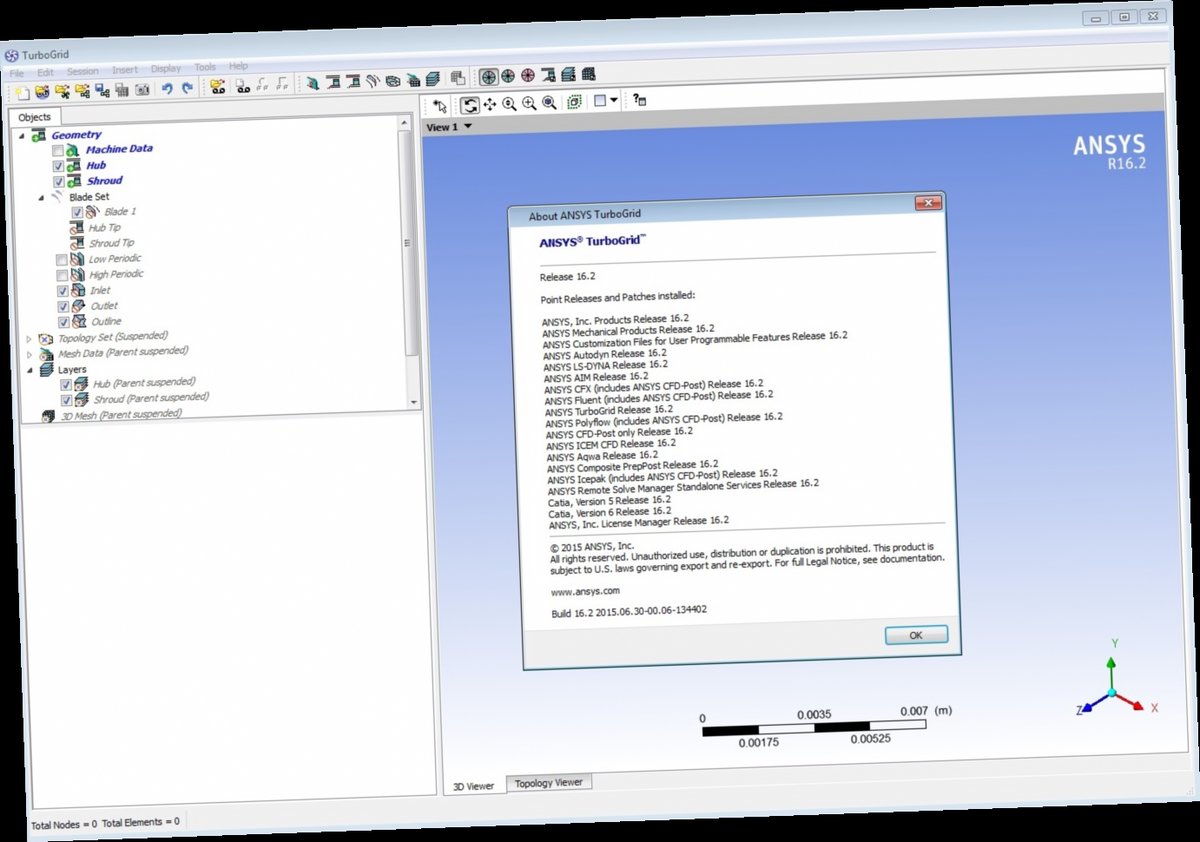Click the Total Nodes = 0 status text
The image size is (1200, 842).
click(63, 825)
